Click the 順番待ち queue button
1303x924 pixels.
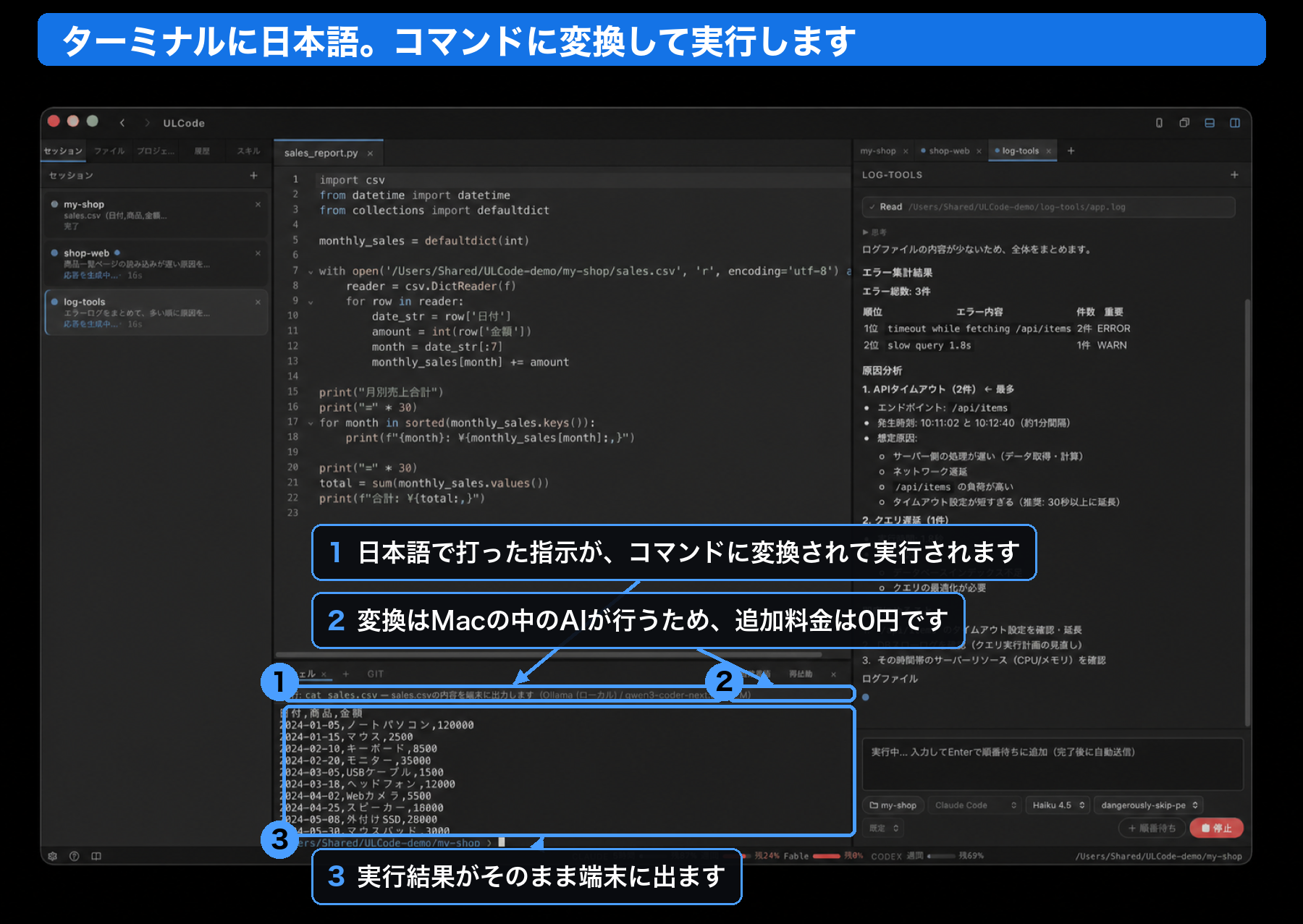[x=1152, y=828]
